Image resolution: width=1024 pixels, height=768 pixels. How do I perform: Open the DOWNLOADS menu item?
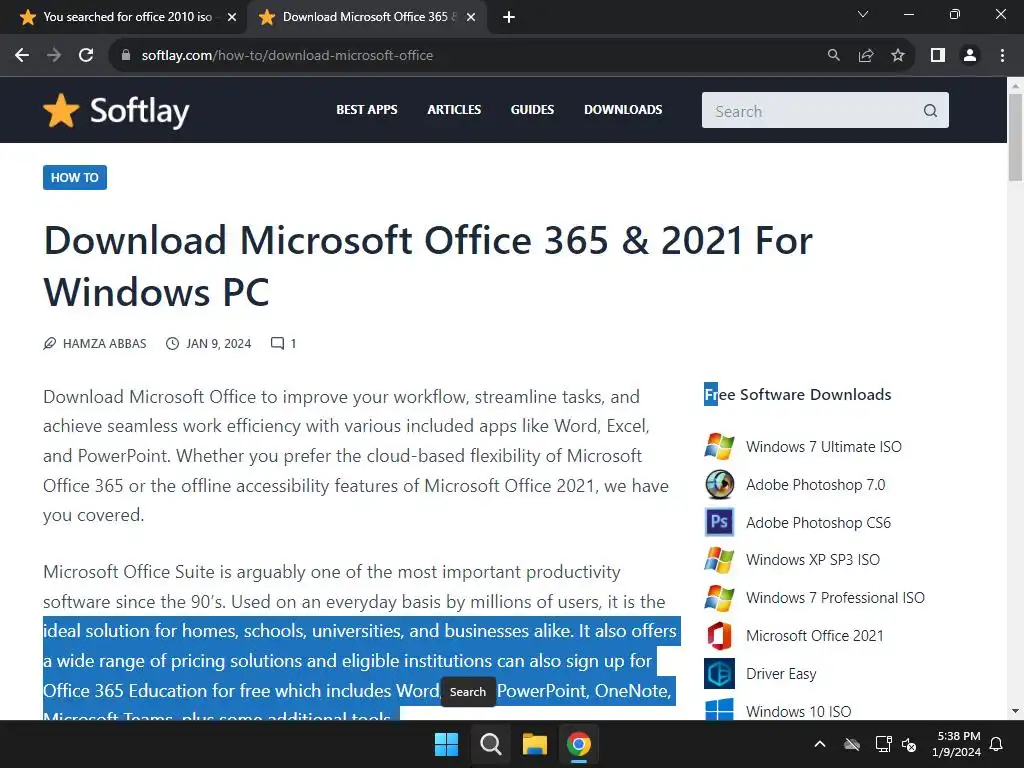pos(623,110)
